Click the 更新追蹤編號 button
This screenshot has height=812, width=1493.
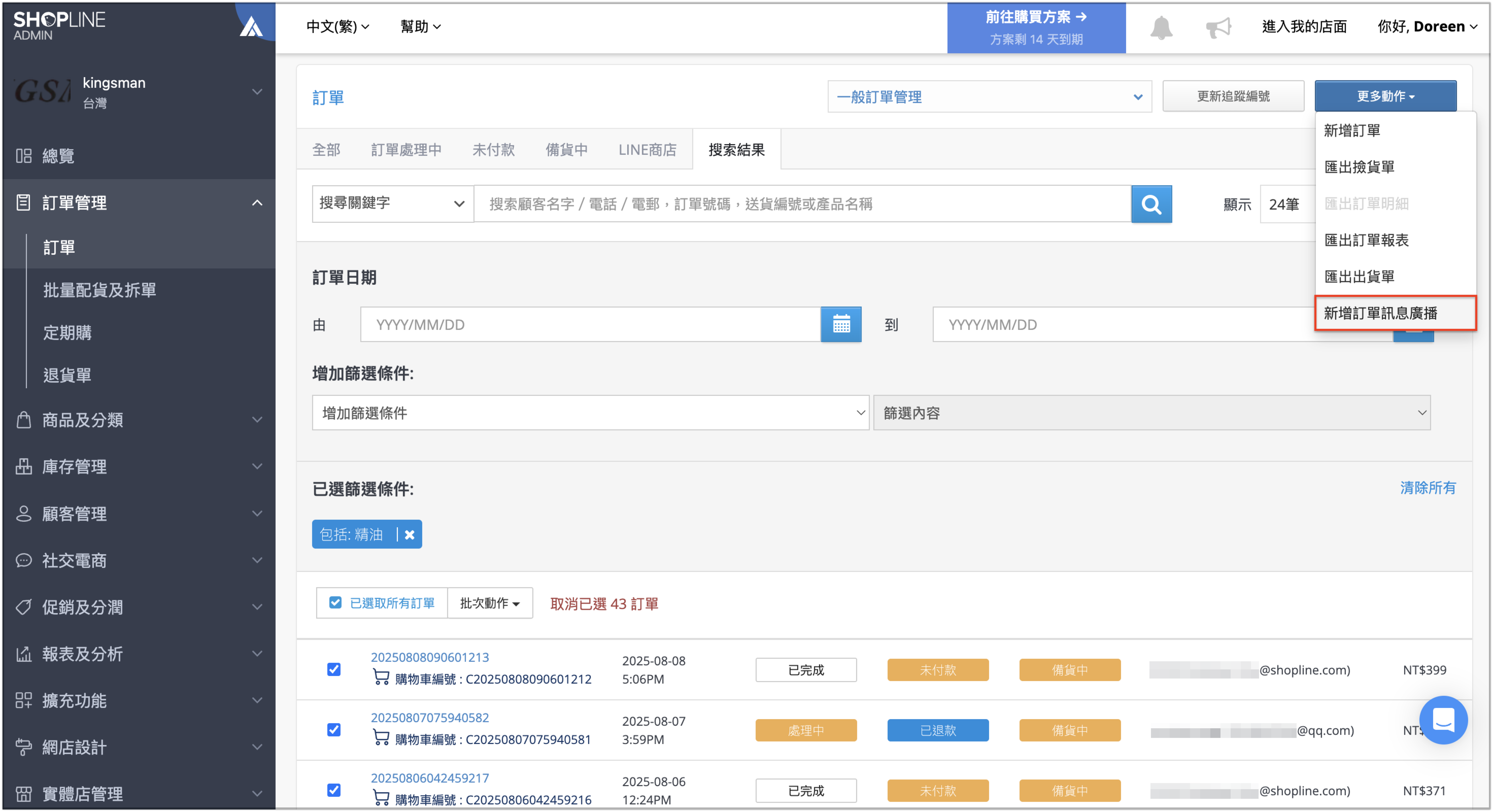pyautogui.click(x=1233, y=96)
